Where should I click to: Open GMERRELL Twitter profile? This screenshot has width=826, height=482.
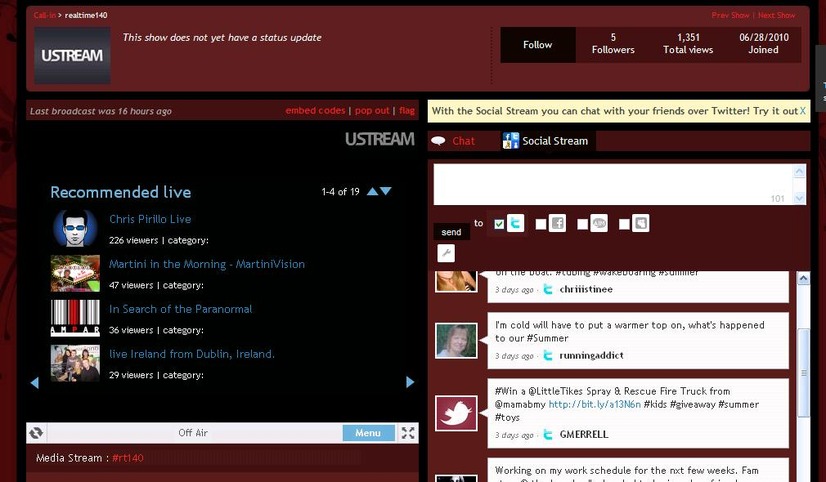point(584,435)
